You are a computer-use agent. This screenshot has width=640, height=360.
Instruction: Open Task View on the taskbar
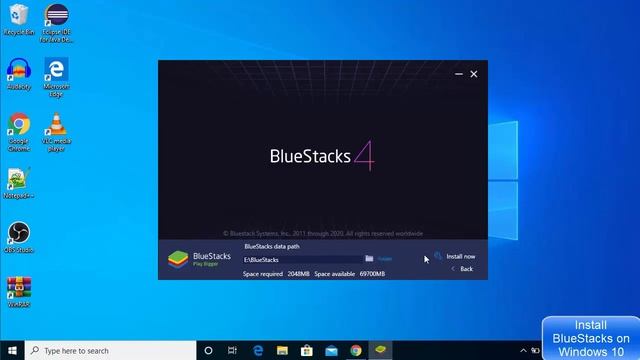tap(232, 351)
